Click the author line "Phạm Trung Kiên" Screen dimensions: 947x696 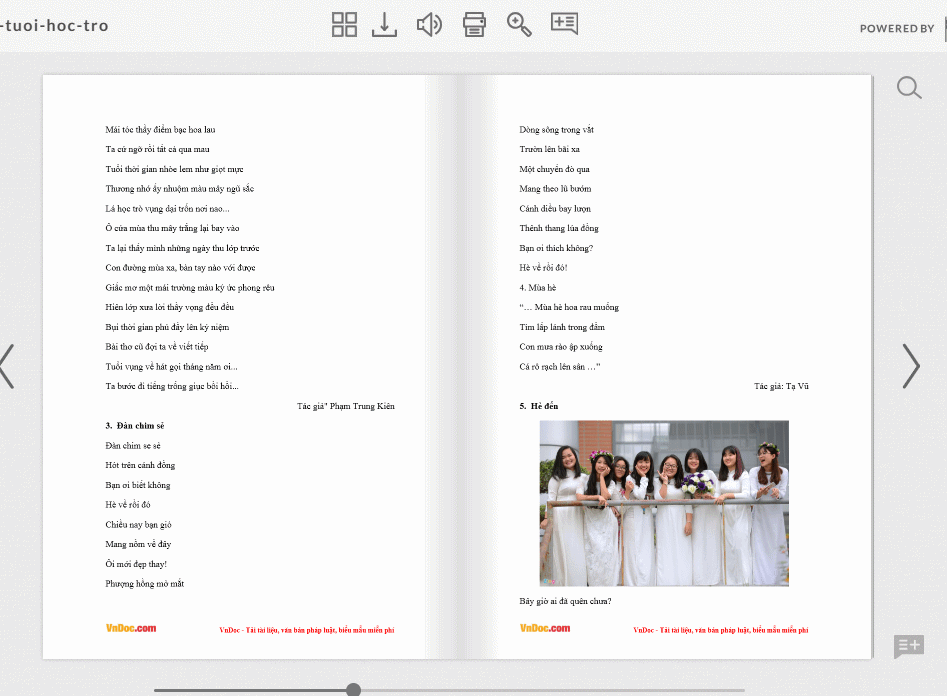click(x=345, y=406)
